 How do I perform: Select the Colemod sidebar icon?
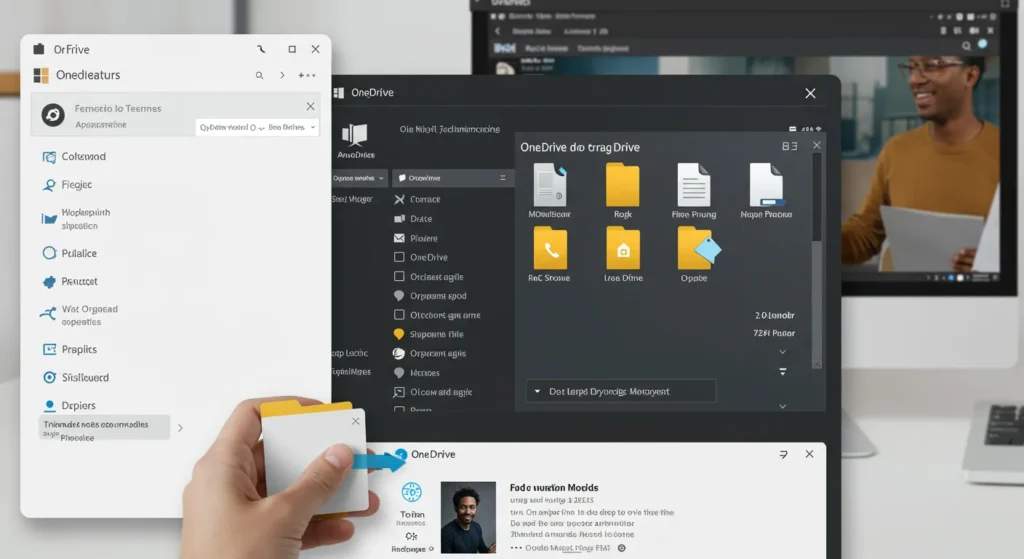pyautogui.click(x=49, y=157)
